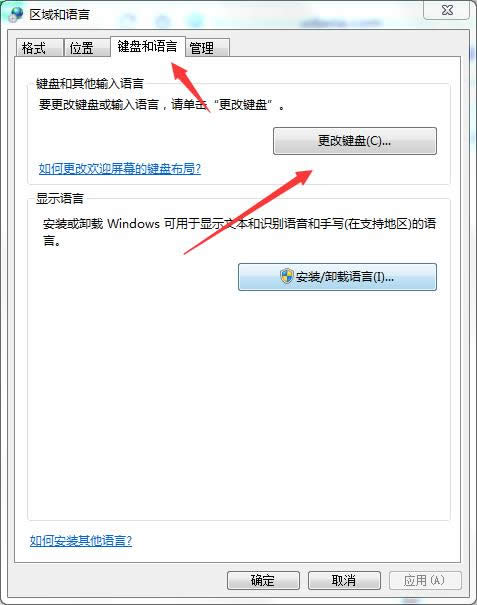Click the shield icon on the install languages button
477x605 pixels.
point(286,276)
